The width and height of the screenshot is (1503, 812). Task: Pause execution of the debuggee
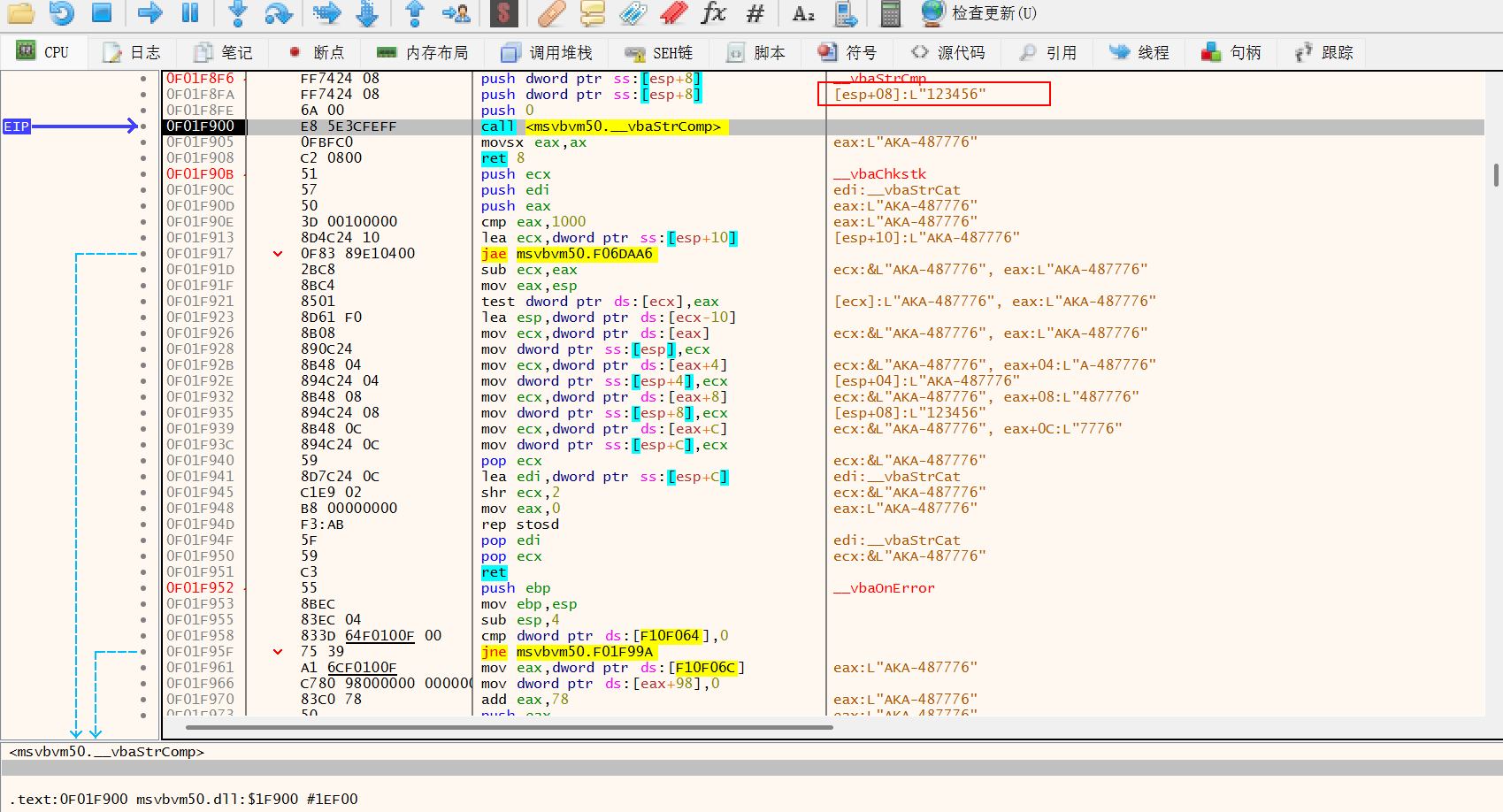(x=190, y=12)
